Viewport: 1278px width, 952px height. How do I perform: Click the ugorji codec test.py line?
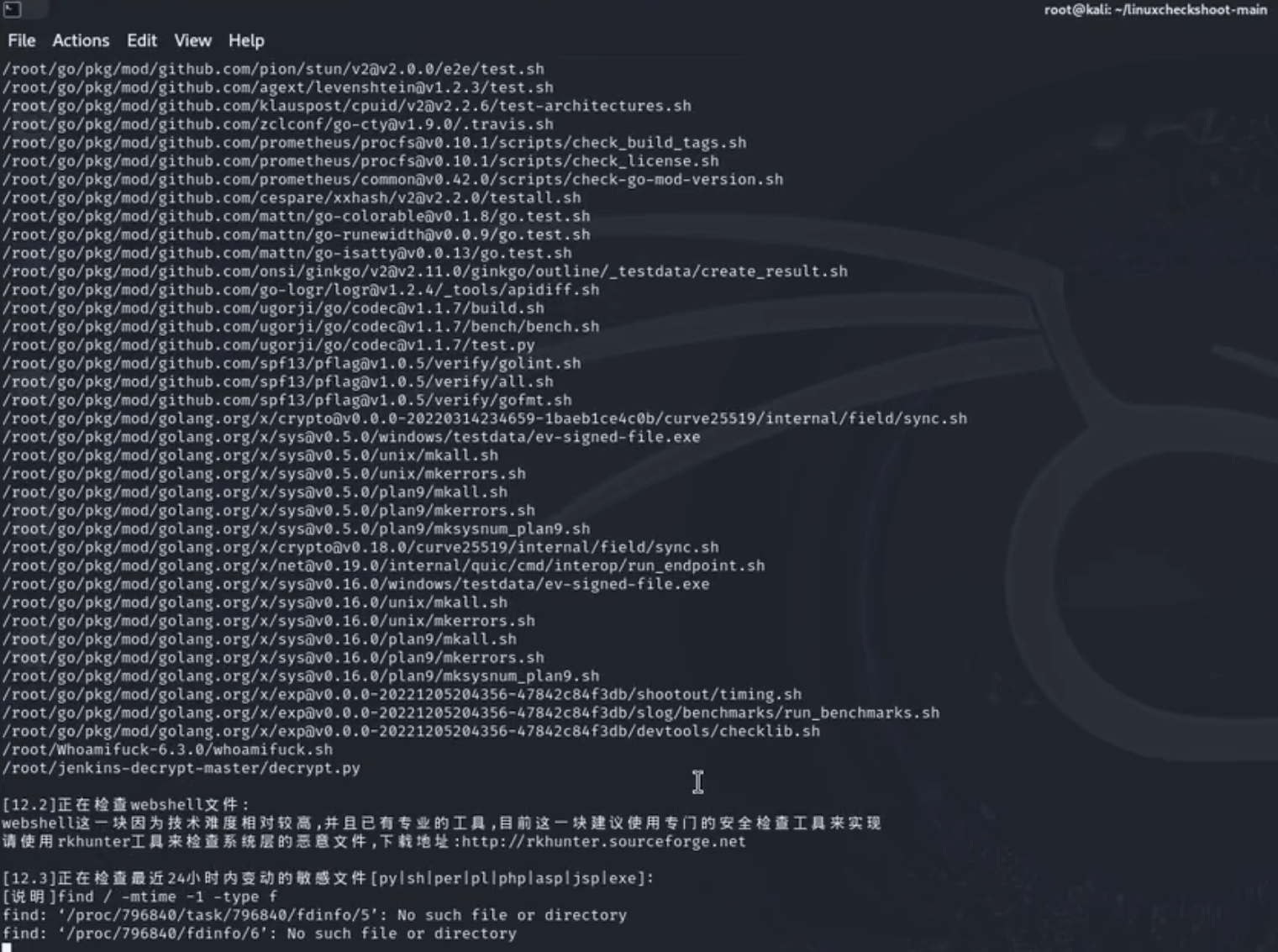pyautogui.click(x=269, y=345)
